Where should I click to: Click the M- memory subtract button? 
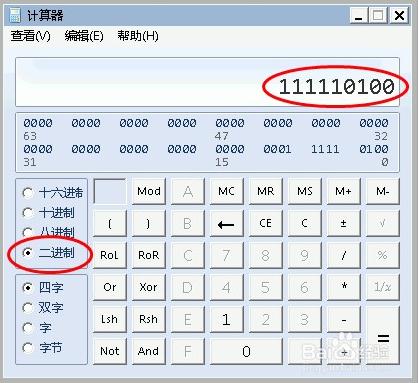click(x=383, y=191)
